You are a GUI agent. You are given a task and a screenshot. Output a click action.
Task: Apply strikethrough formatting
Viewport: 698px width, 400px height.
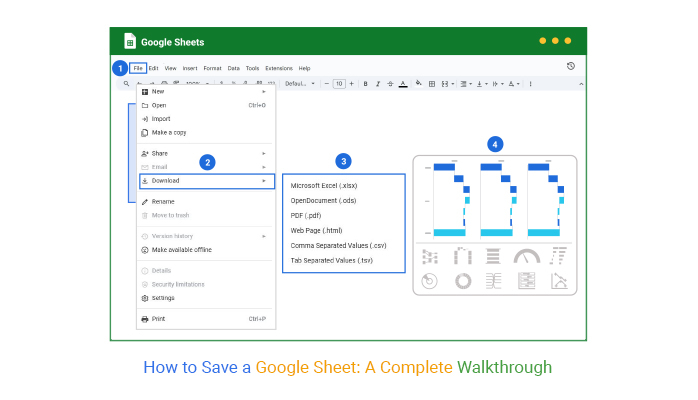point(390,84)
